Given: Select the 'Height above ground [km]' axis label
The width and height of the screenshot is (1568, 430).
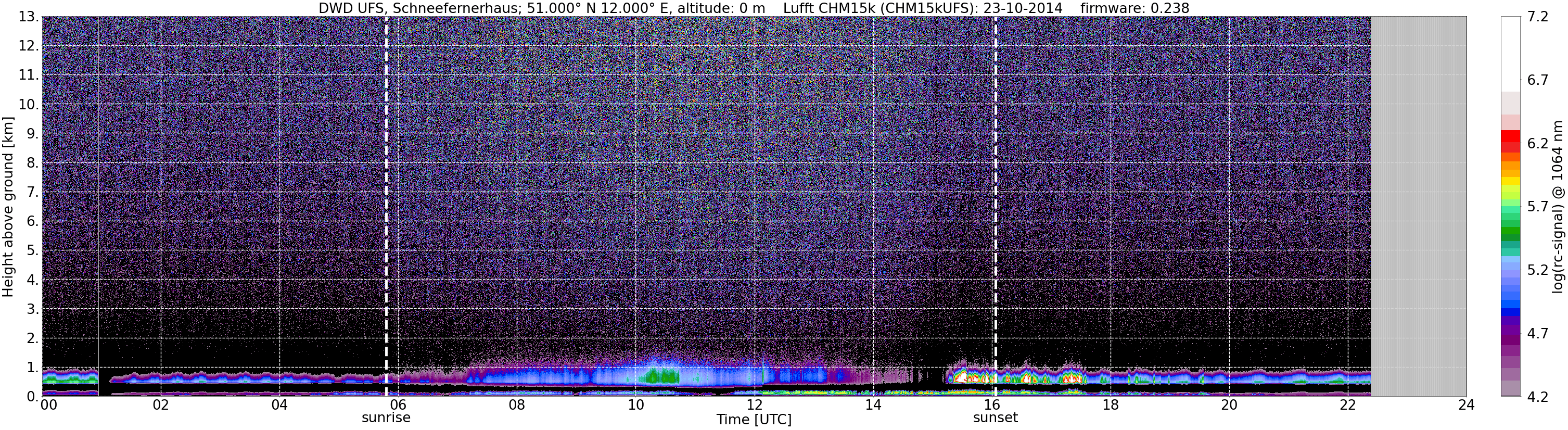Looking at the screenshot, I should tap(8, 207).
